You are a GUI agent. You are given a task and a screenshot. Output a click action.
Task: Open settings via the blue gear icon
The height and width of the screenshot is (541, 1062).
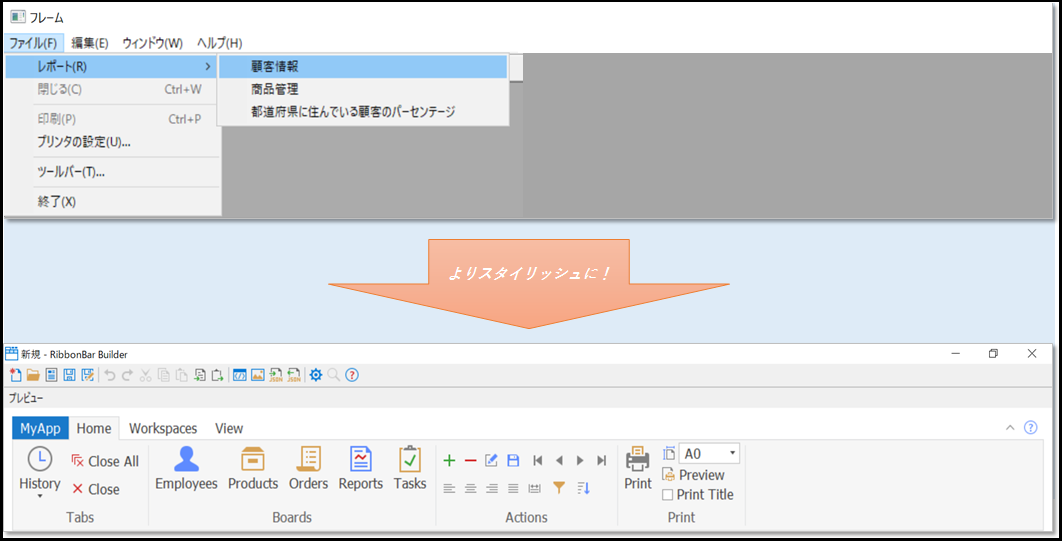pyautogui.click(x=315, y=375)
